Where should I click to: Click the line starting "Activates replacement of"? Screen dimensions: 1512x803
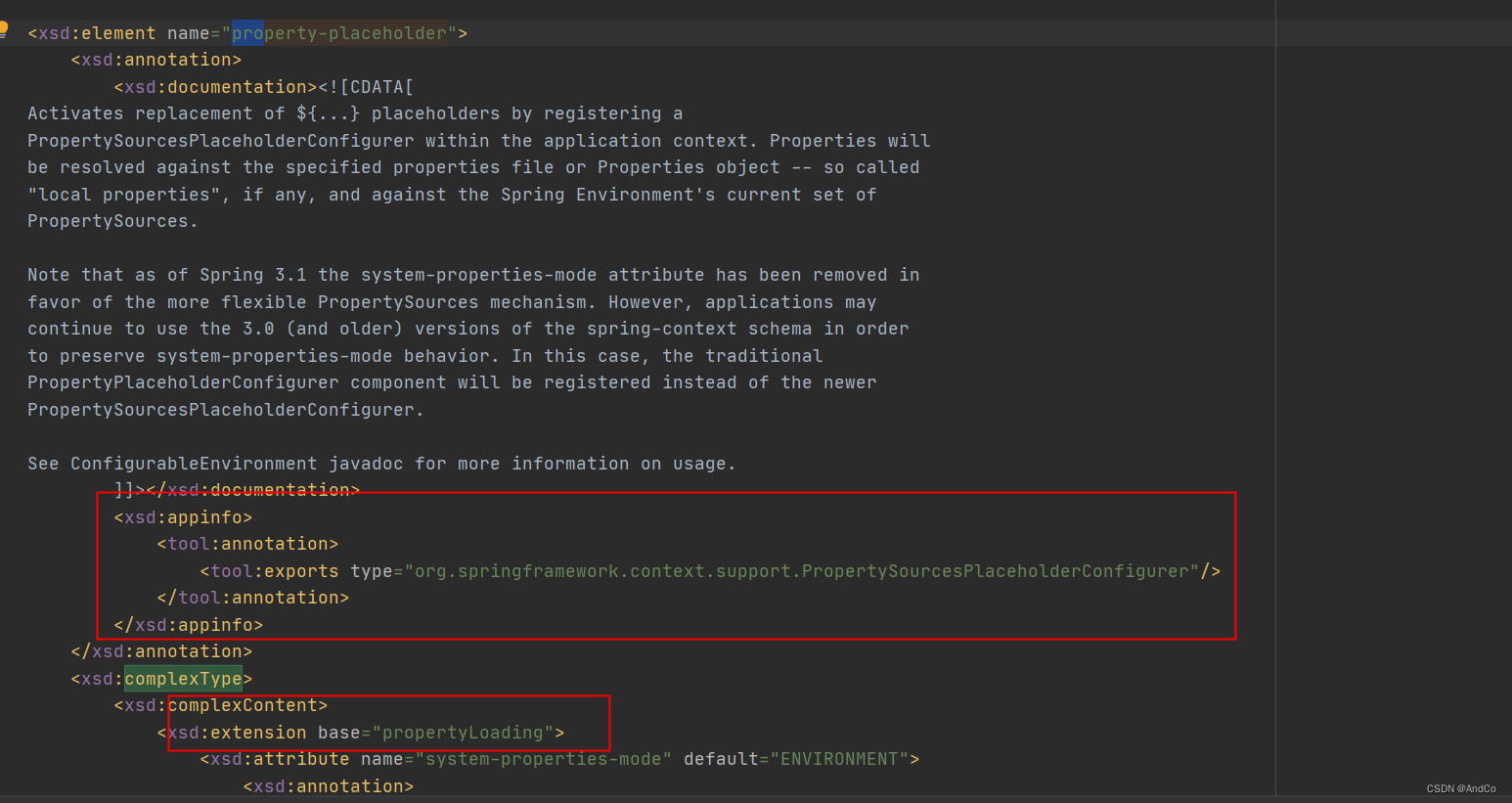[x=355, y=113]
